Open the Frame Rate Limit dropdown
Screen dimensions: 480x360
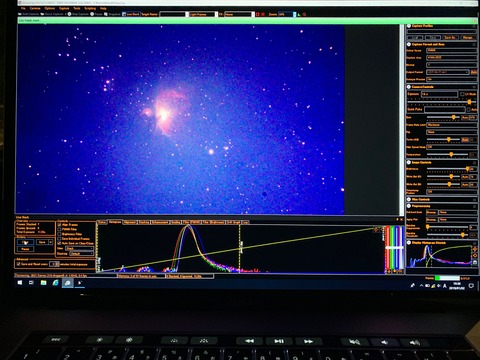point(452,125)
